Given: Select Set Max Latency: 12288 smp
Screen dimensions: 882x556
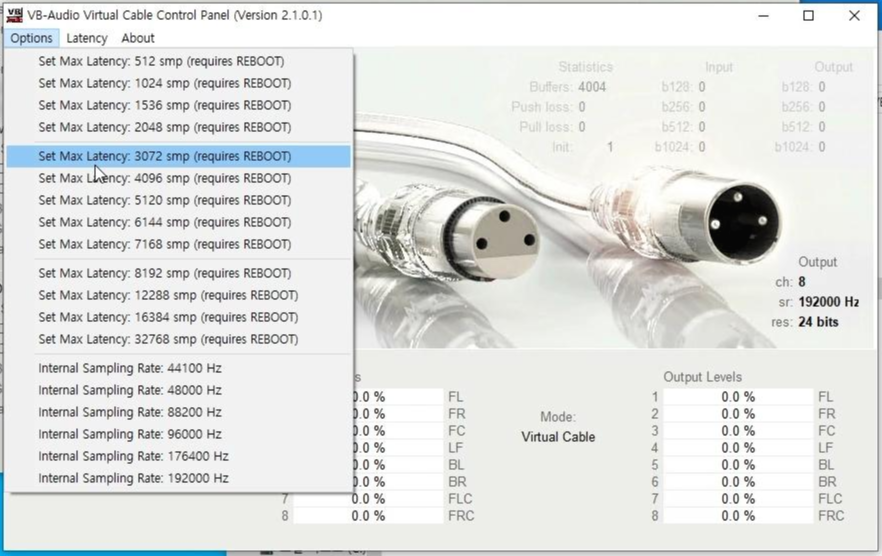Looking at the screenshot, I should [x=178, y=295].
